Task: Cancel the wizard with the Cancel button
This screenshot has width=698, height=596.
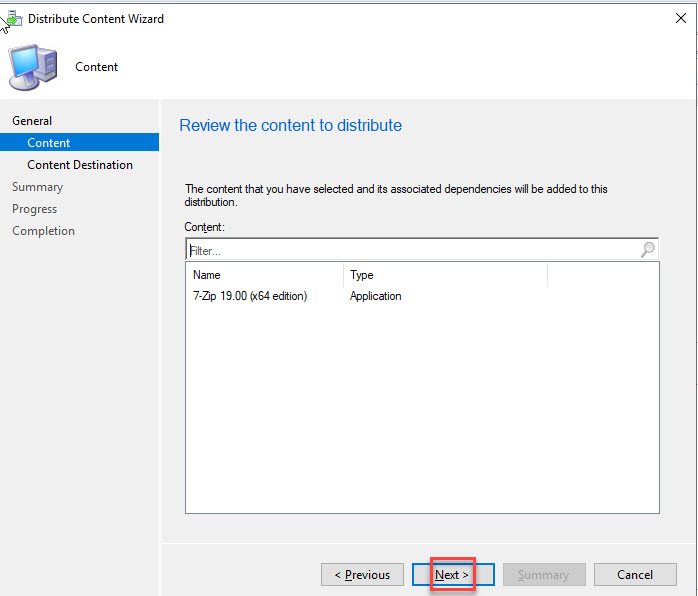Action: coord(635,575)
